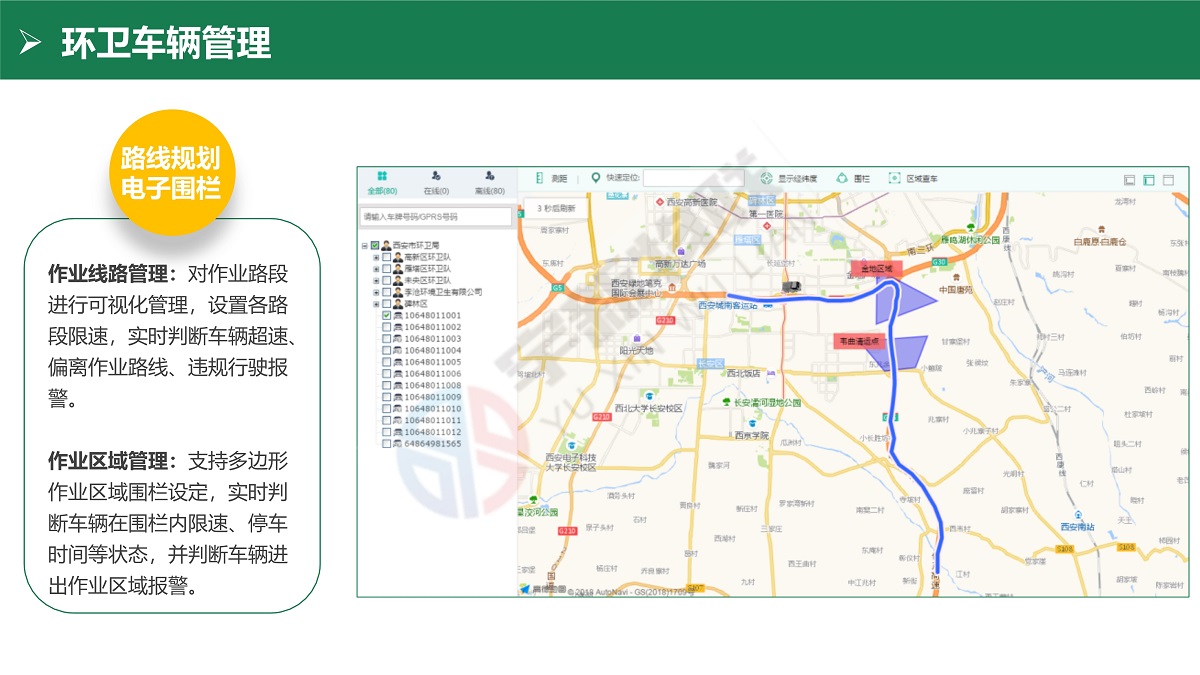The height and width of the screenshot is (675, 1200).
Task: Check vehicle 10648011006 checkbox
Action: [x=386, y=374]
